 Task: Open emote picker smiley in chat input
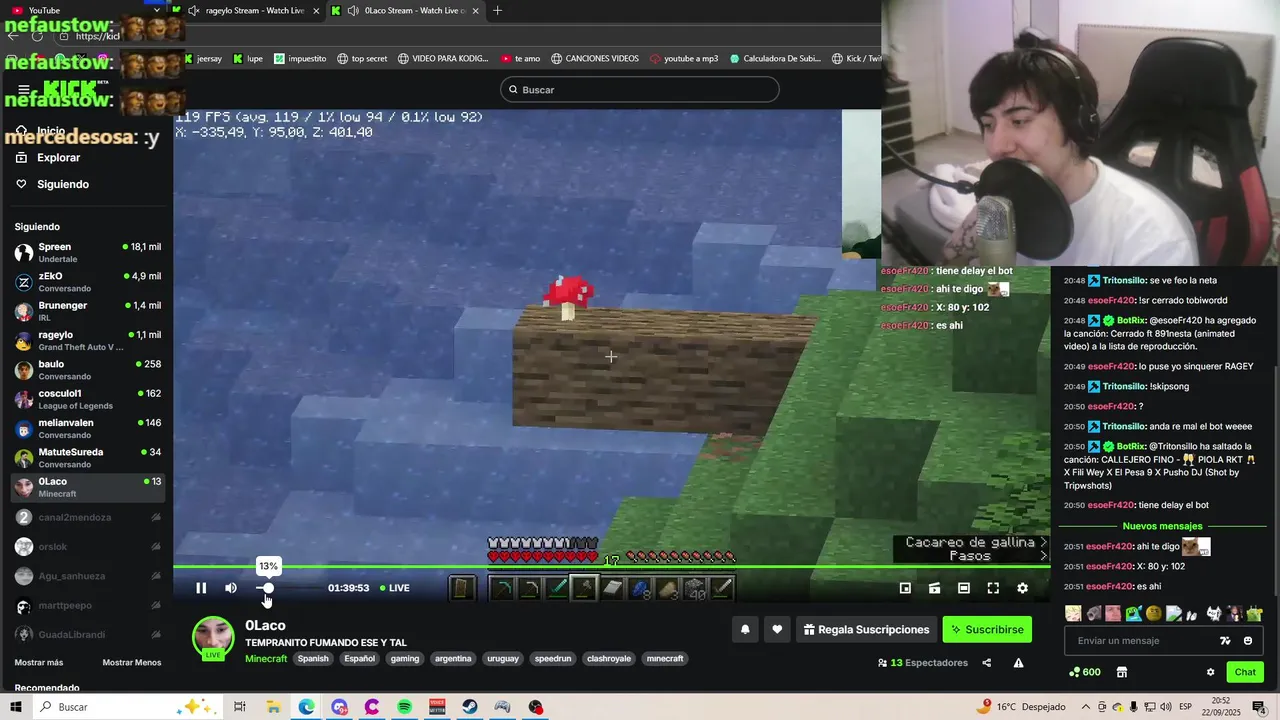point(1247,640)
